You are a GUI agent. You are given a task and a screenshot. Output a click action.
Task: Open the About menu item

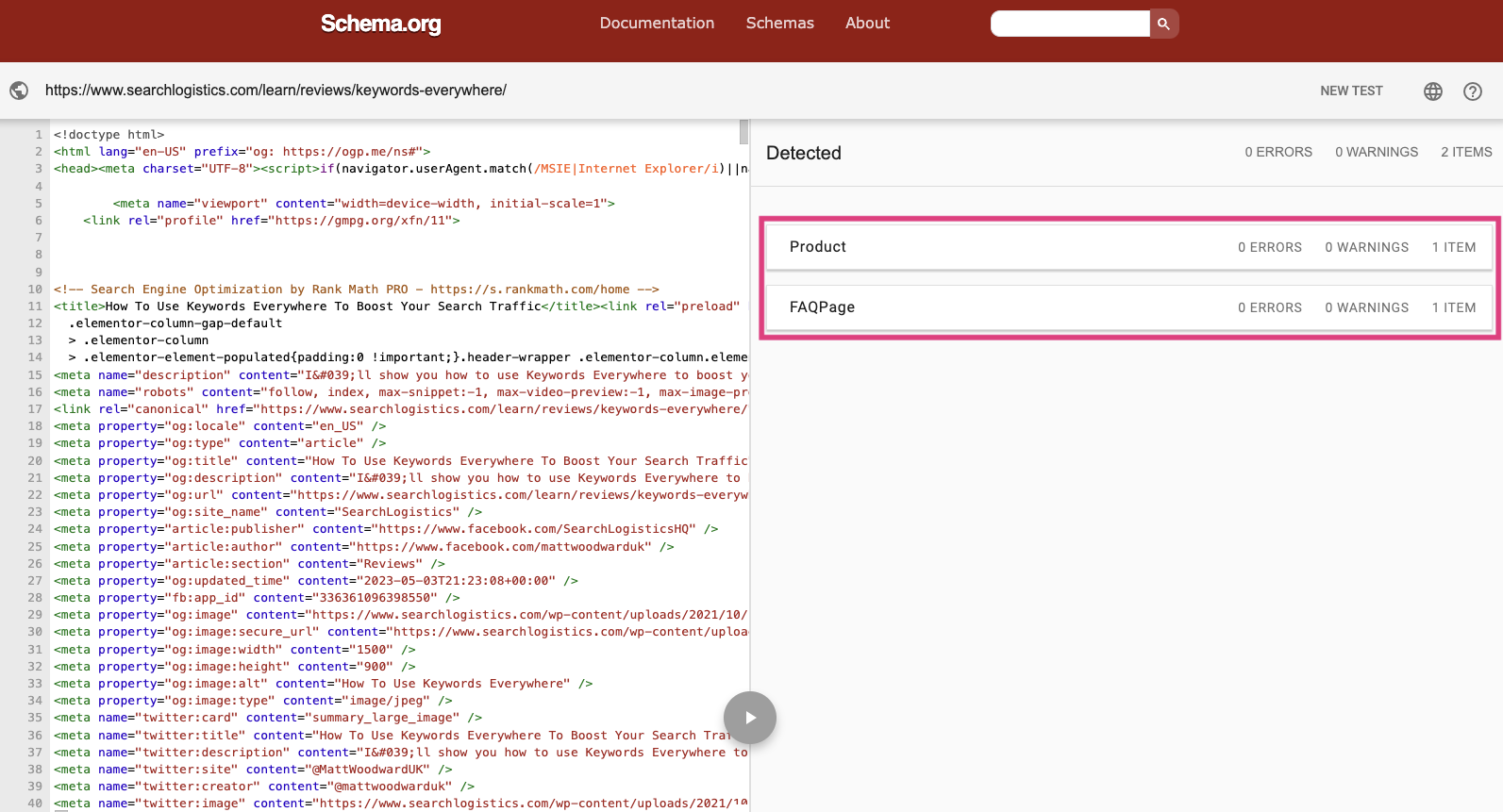(867, 23)
